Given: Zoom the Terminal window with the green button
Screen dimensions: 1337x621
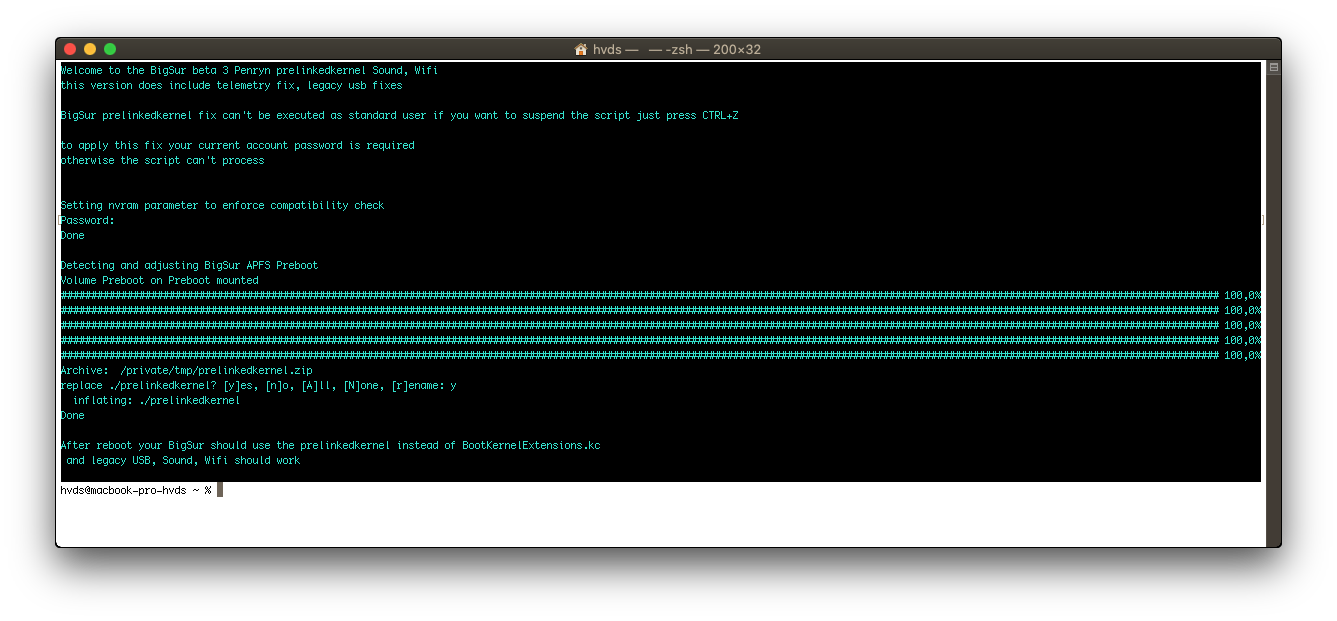Looking at the screenshot, I should pyautogui.click(x=110, y=49).
